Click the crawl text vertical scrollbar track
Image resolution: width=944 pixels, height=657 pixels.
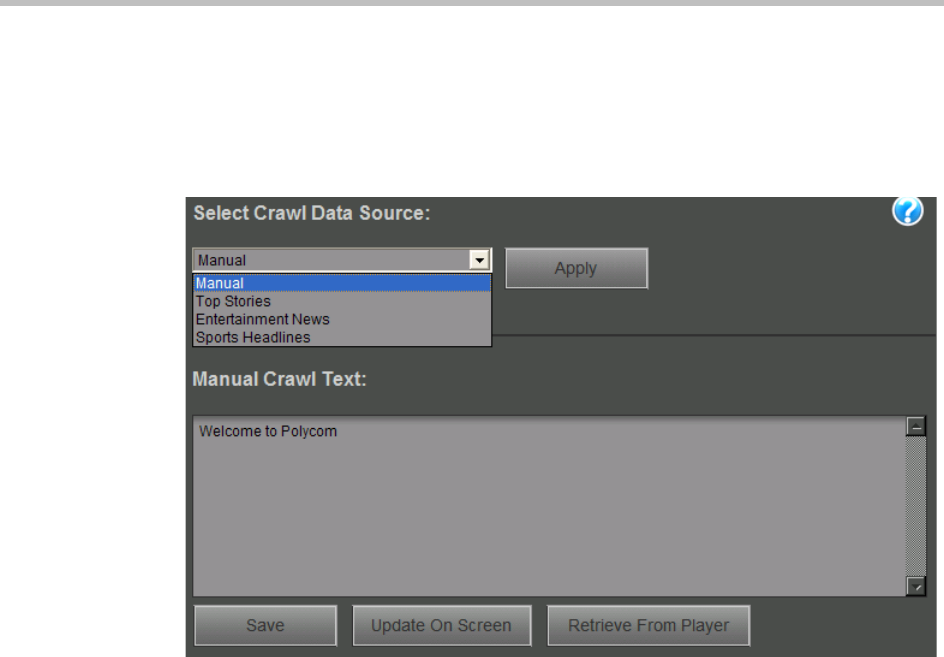(x=914, y=505)
